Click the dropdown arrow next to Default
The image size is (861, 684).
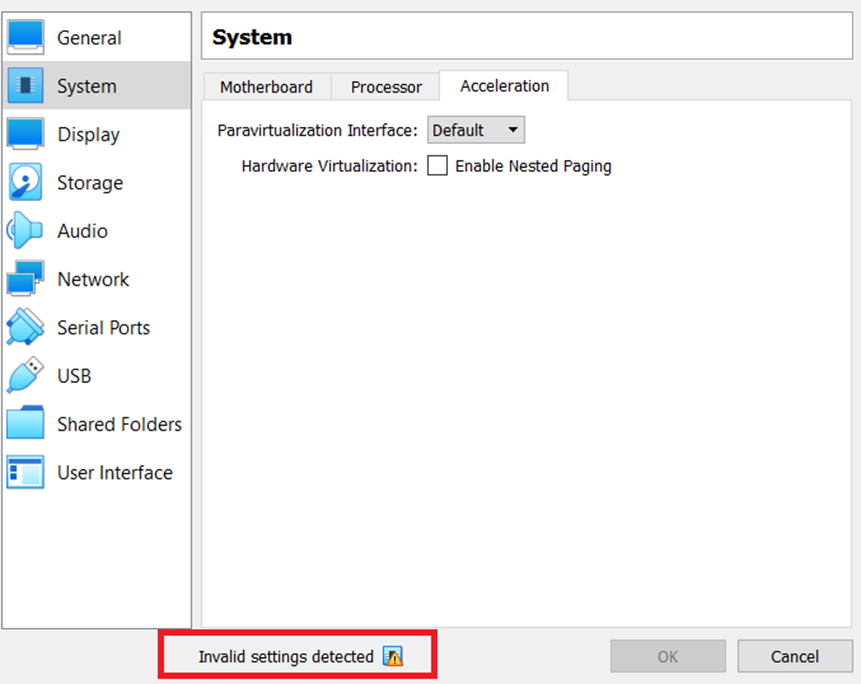point(514,130)
